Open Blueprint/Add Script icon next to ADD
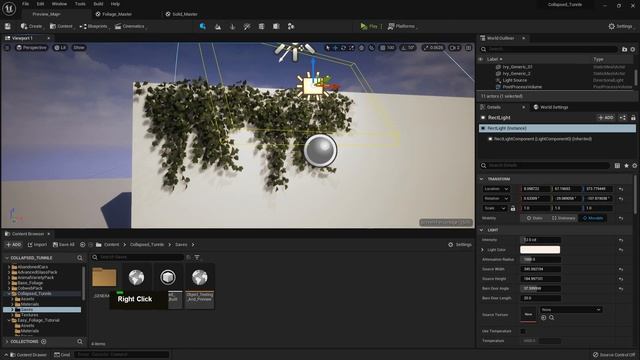 pos(623,118)
